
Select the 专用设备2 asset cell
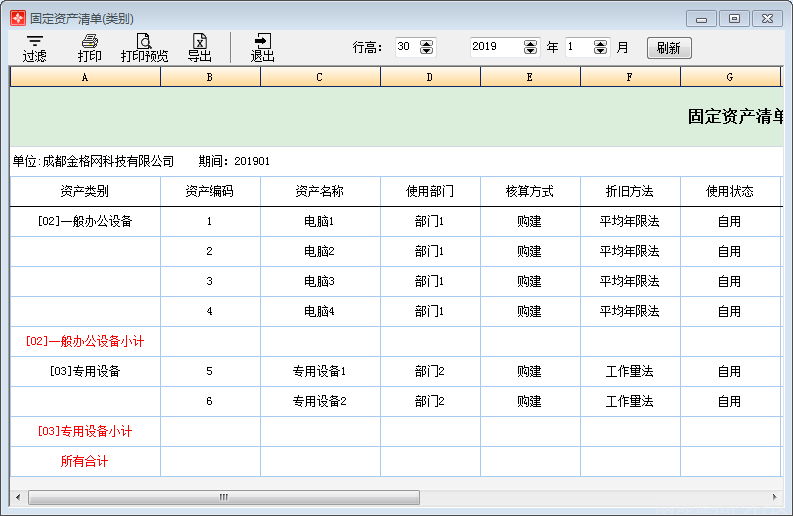point(320,402)
